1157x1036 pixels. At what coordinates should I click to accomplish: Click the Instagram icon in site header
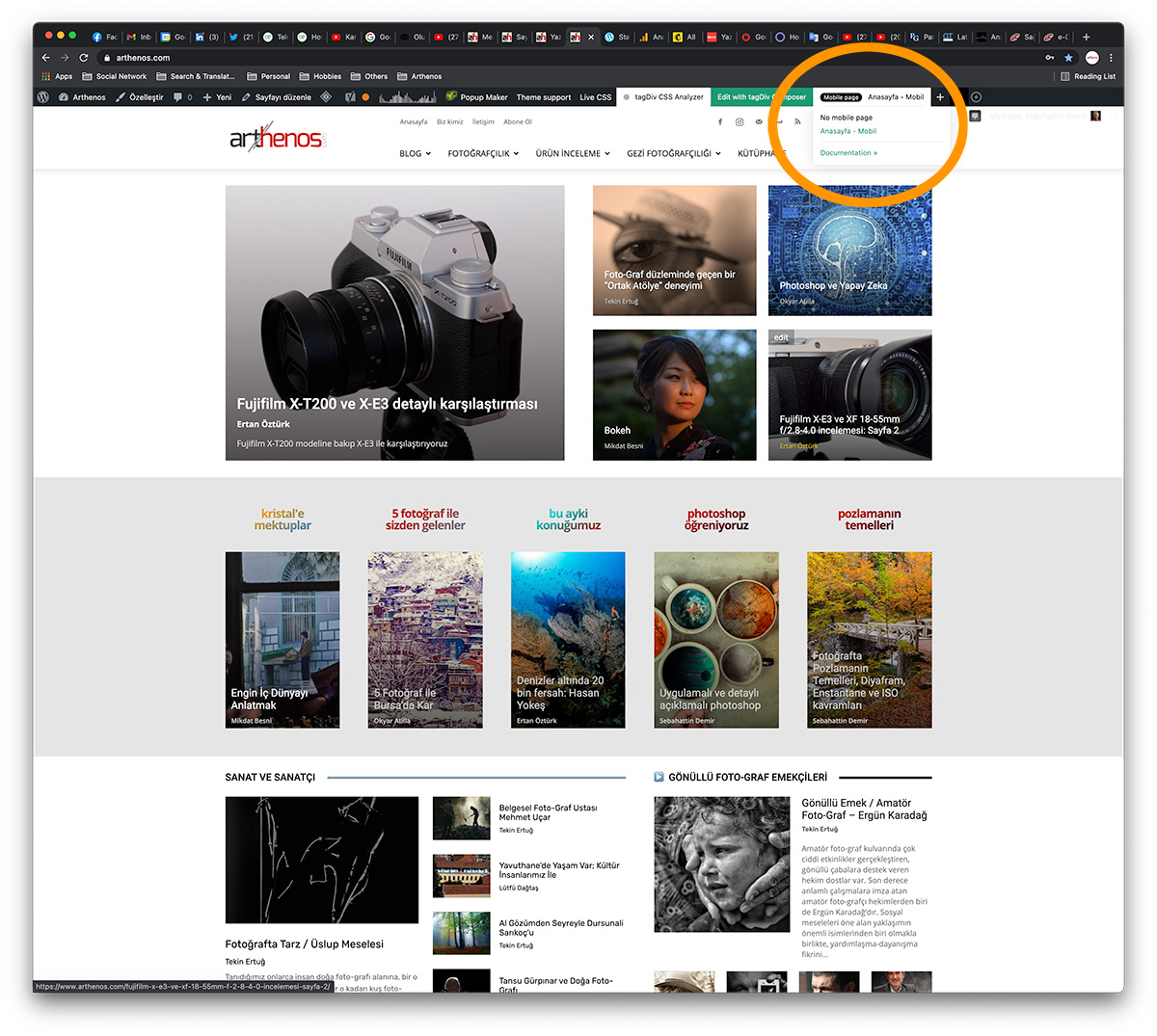(x=740, y=122)
